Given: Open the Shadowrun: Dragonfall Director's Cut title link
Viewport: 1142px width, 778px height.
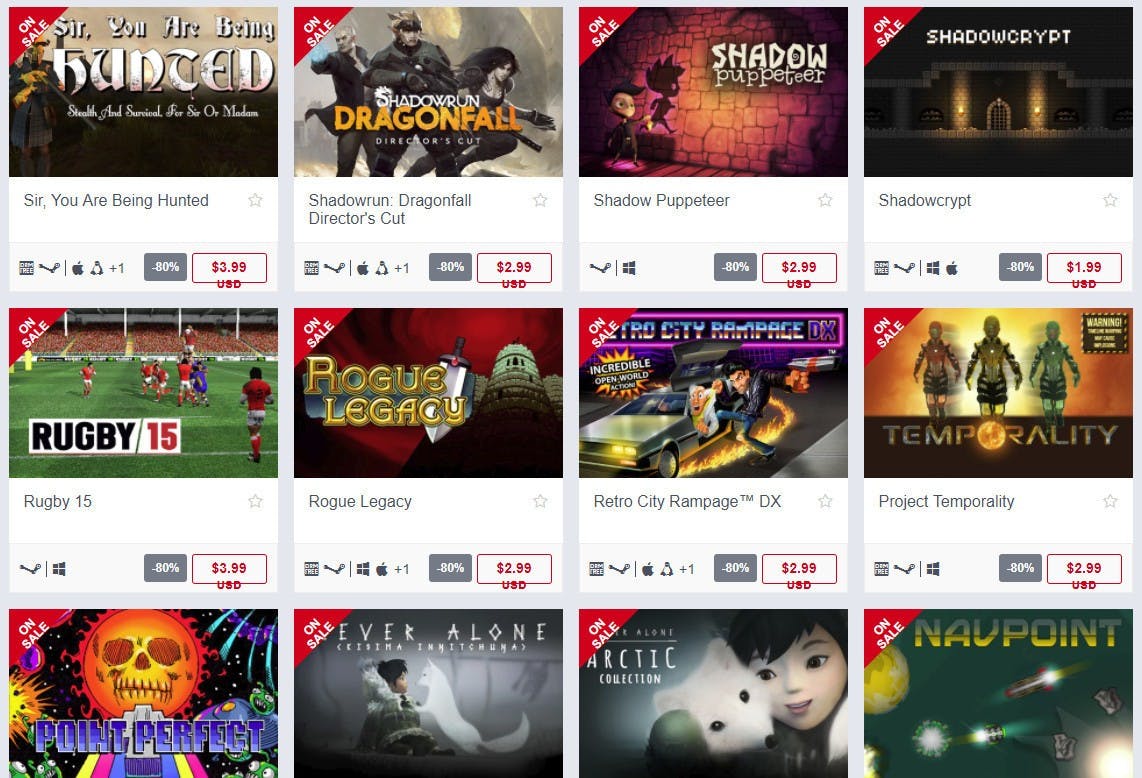Looking at the screenshot, I should click(390, 209).
